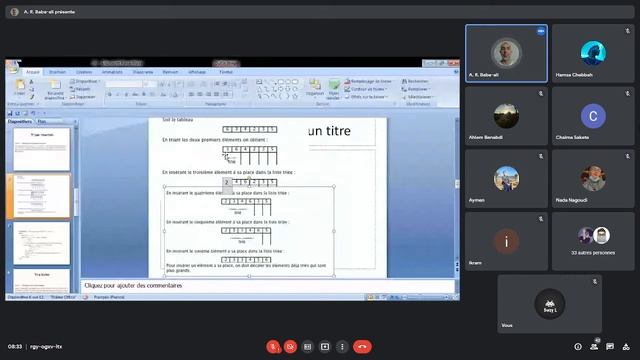The image size is (640, 360).
Task: Click the 'un titre' placeholder on the slide
Action: coord(329,131)
